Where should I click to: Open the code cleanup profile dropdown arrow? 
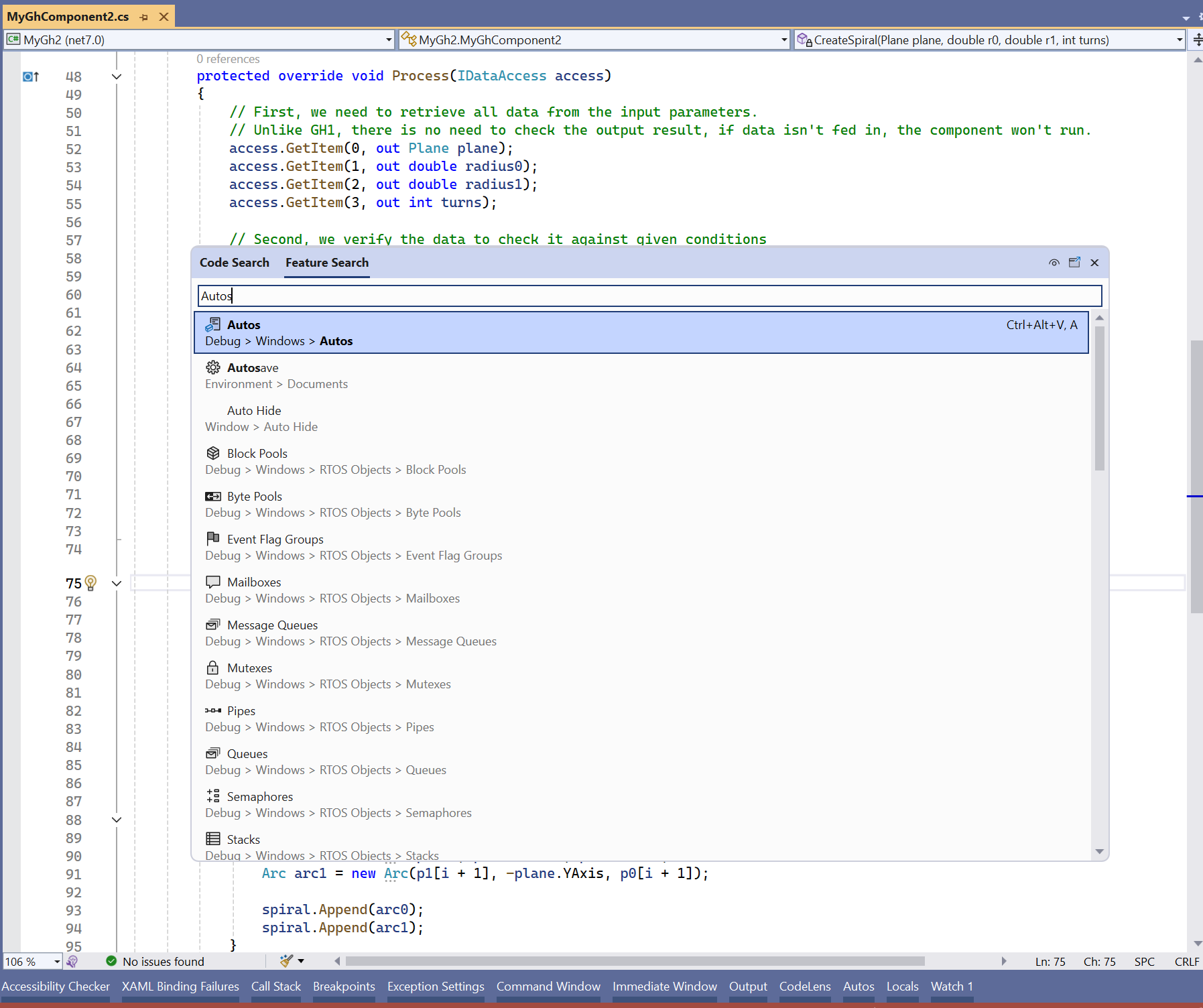click(x=301, y=961)
